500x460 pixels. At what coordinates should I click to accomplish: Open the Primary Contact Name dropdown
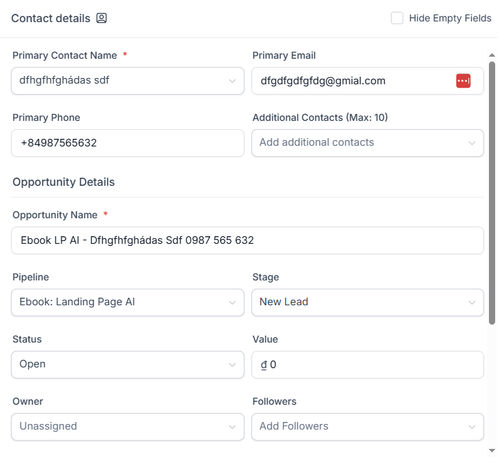click(128, 81)
